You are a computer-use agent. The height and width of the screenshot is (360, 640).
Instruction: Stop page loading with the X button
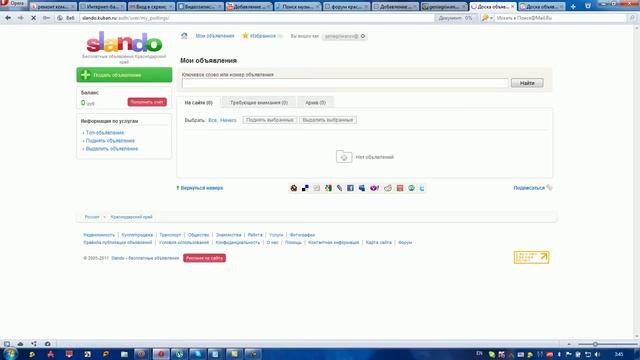pos(33,18)
